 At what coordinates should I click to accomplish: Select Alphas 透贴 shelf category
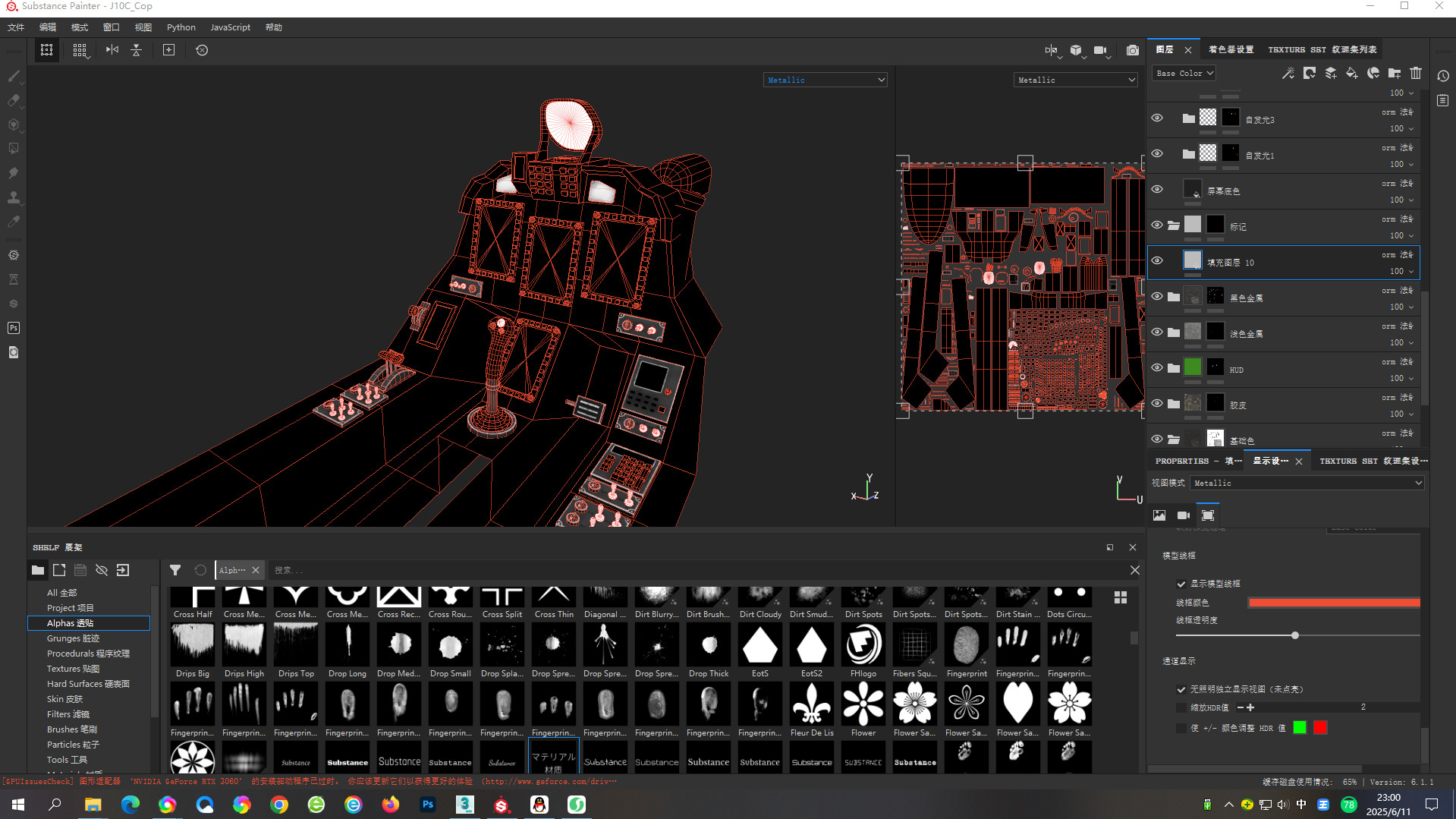coord(89,623)
